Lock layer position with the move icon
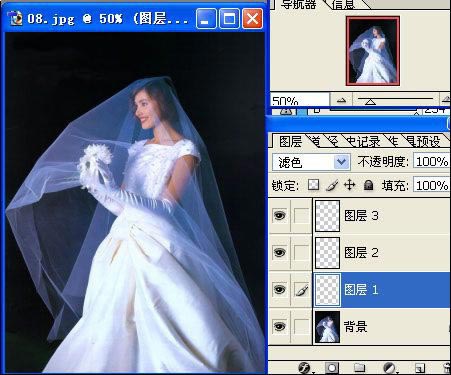The width and height of the screenshot is (451, 375). tap(349, 185)
